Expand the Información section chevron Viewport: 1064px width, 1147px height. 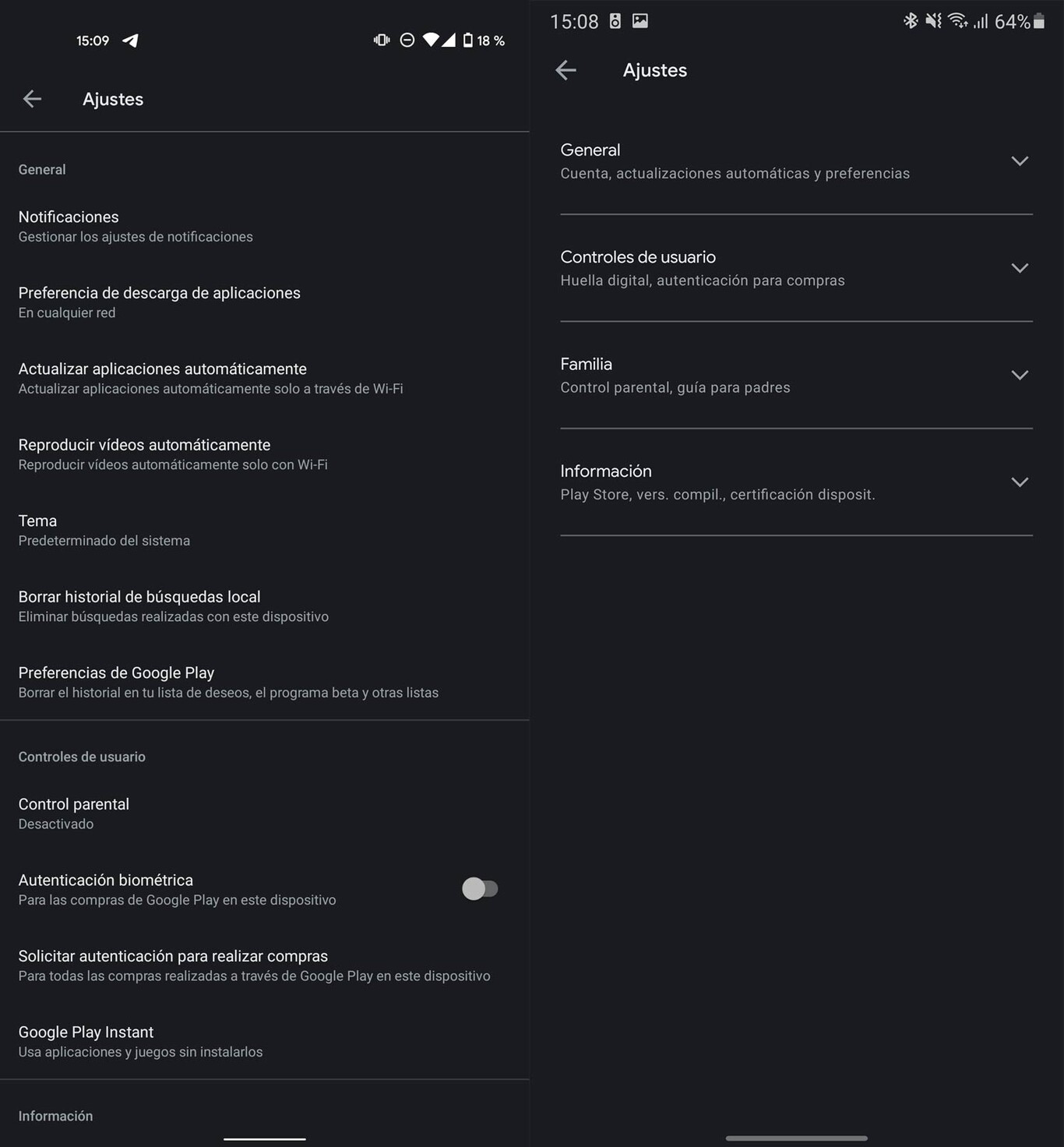(x=1020, y=482)
